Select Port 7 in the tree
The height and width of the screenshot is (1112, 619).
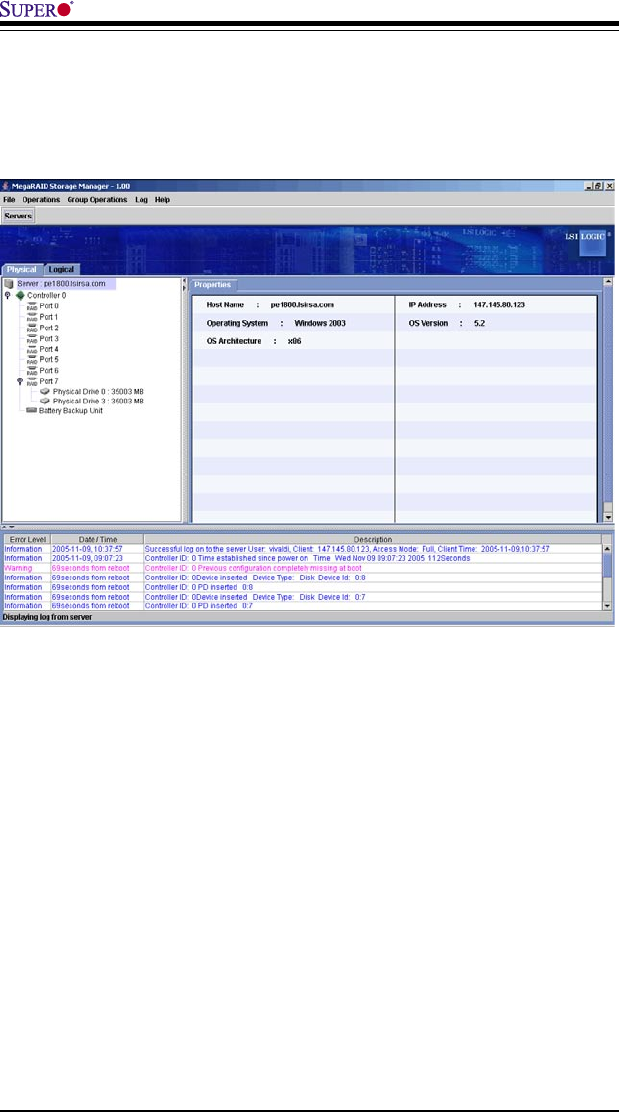click(x=49, y=381)
